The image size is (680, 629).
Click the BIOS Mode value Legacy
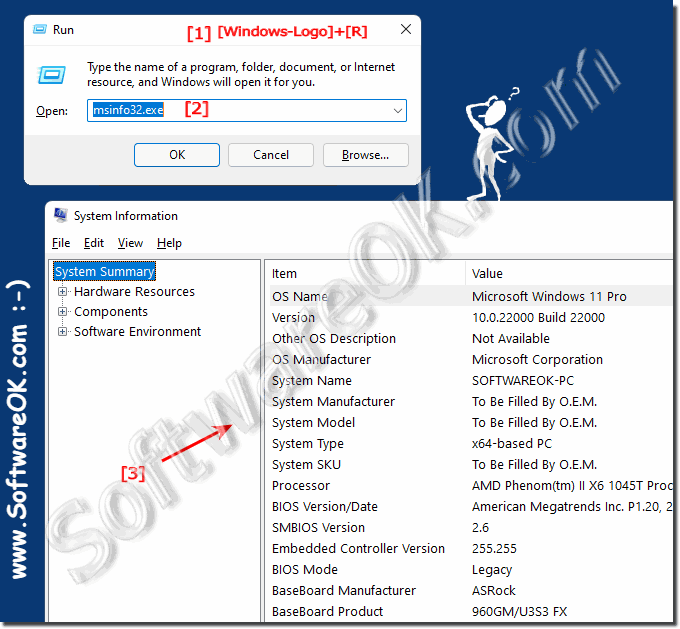[x=492, y=570]
